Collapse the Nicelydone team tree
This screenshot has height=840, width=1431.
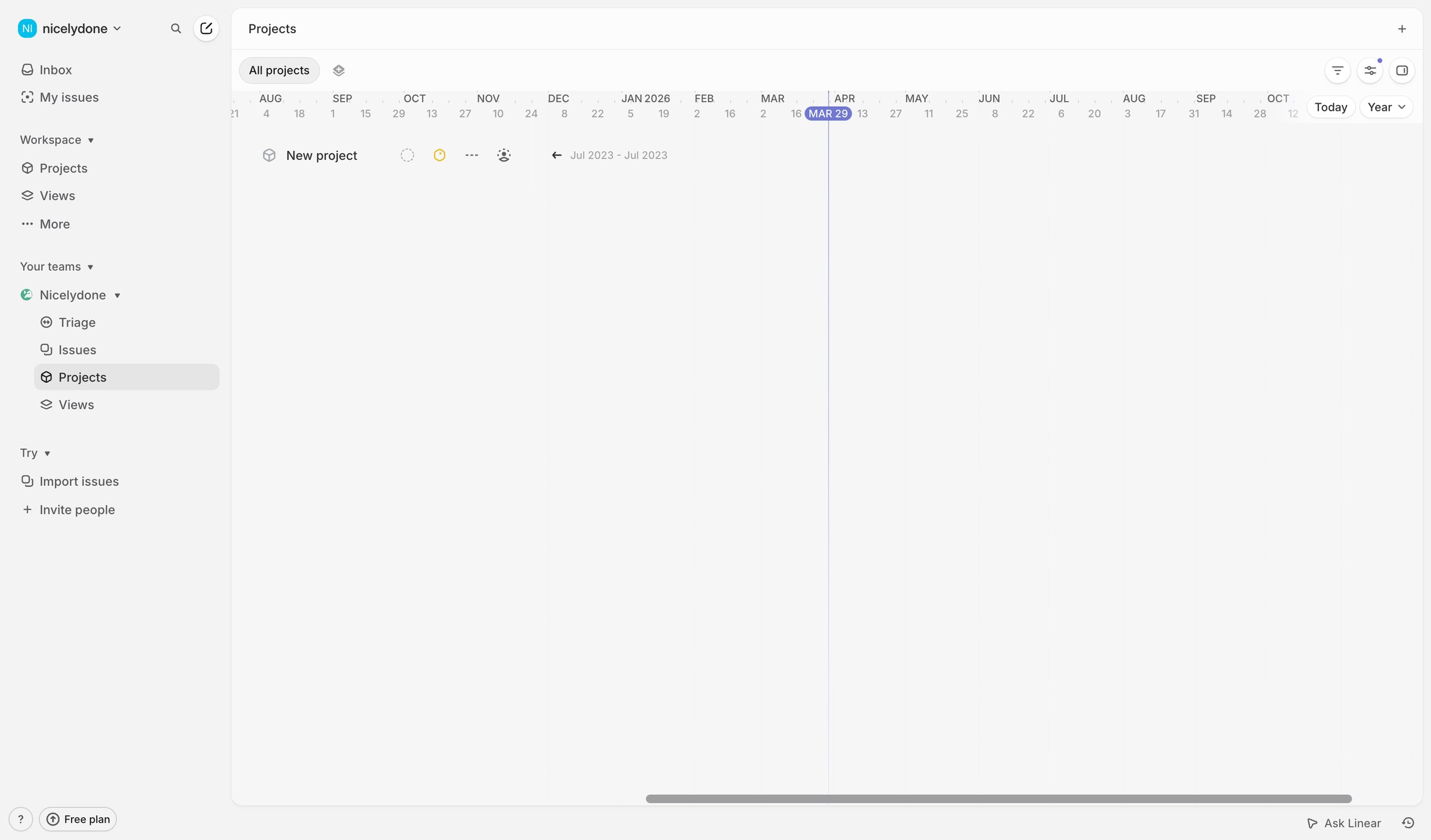[x=117, y=295]
